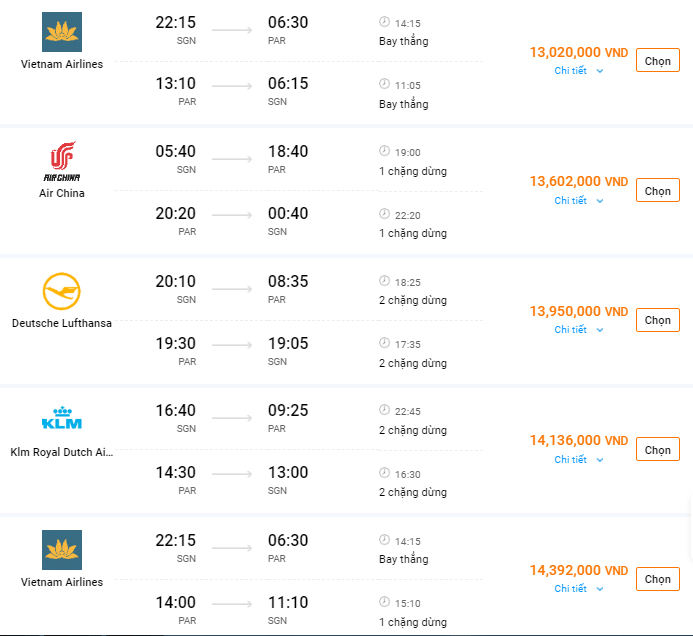
Task: Click Chọn for the KLM flight
Action: point(657,450)
